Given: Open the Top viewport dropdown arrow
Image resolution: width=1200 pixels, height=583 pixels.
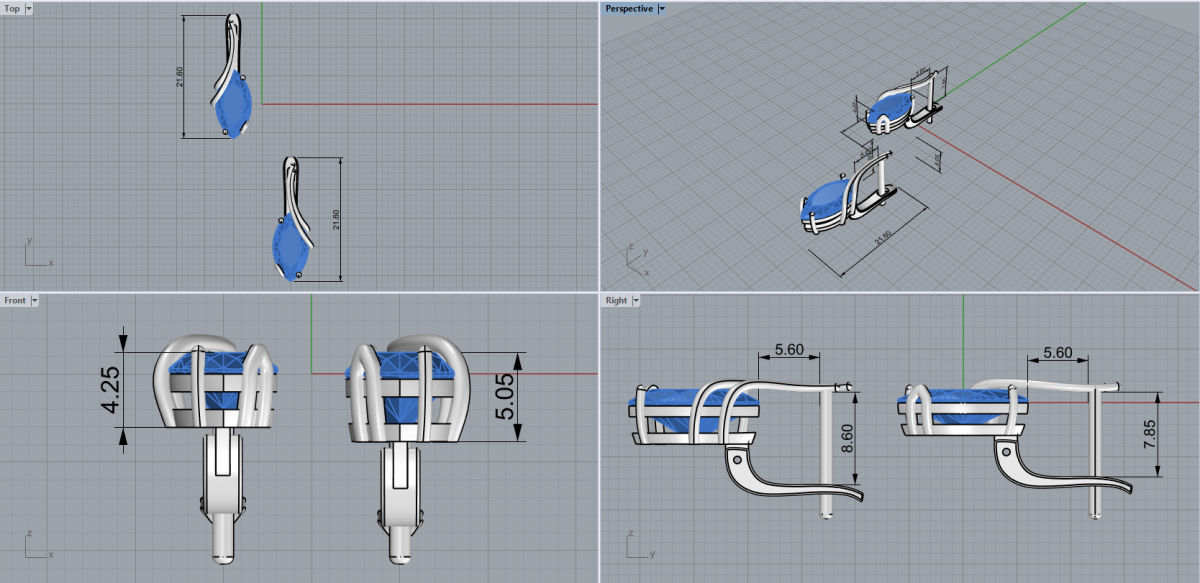Looking at the screenshot, I should coord(28,8).
